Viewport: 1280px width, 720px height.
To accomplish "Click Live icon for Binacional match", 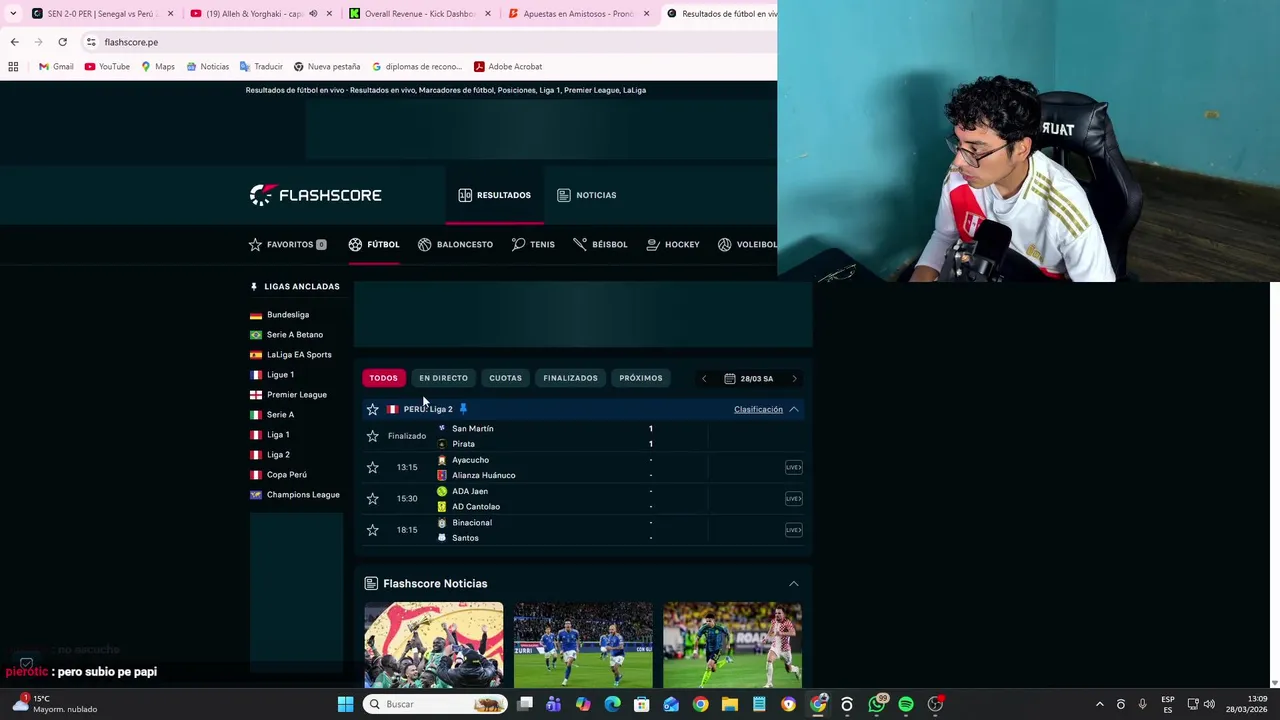I will click(x=794, y=530).
